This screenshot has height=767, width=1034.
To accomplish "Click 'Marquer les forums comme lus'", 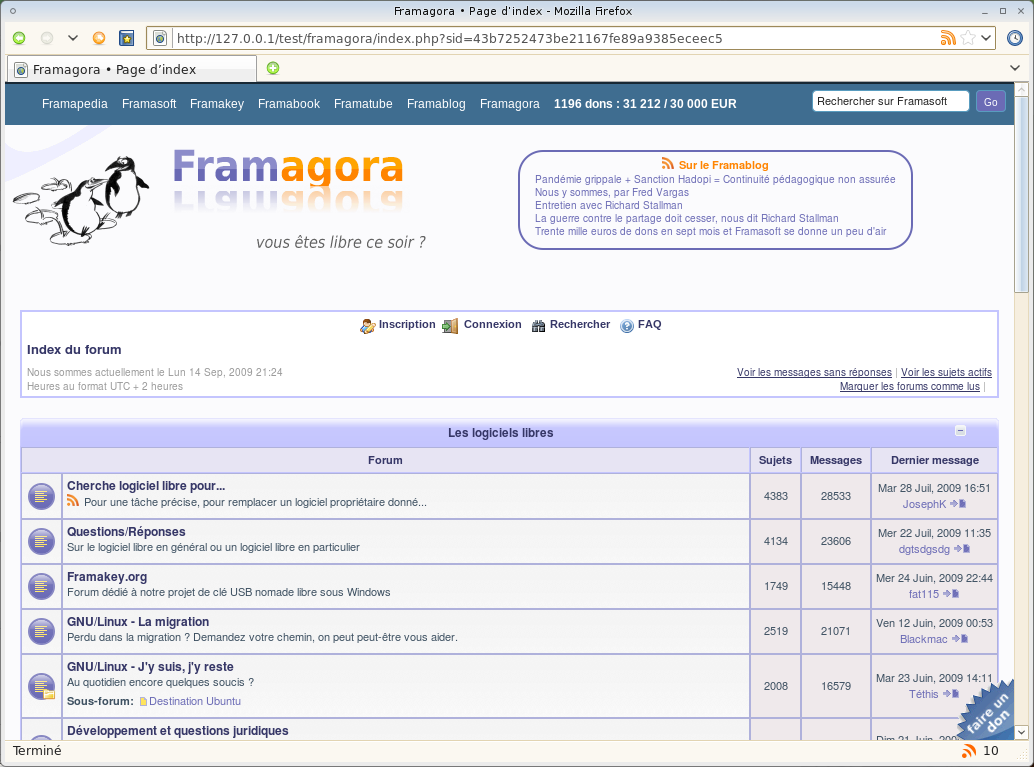I will pyautogui.click(x=909, y=386).
